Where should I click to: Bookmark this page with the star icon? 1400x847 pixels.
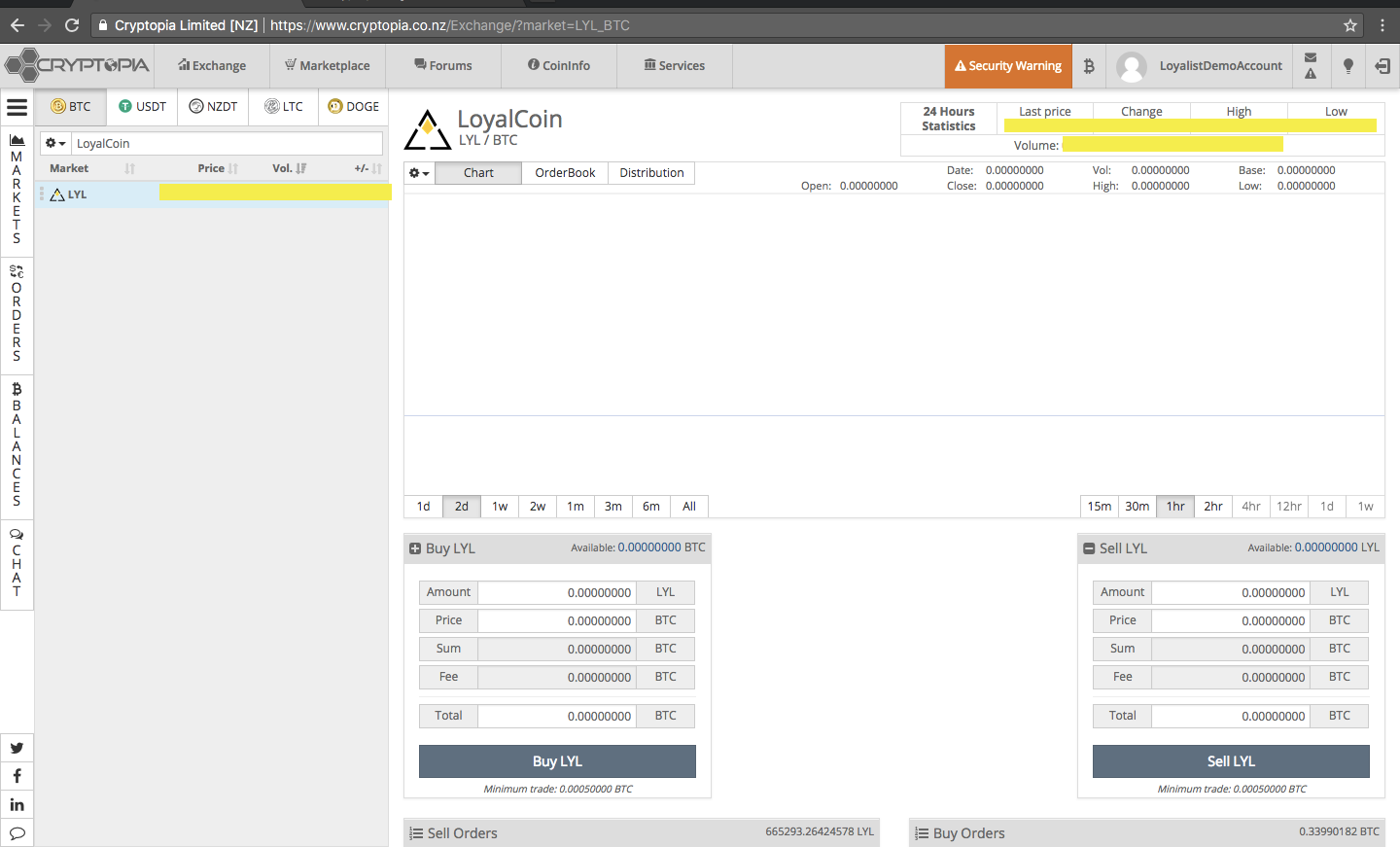1350,25
